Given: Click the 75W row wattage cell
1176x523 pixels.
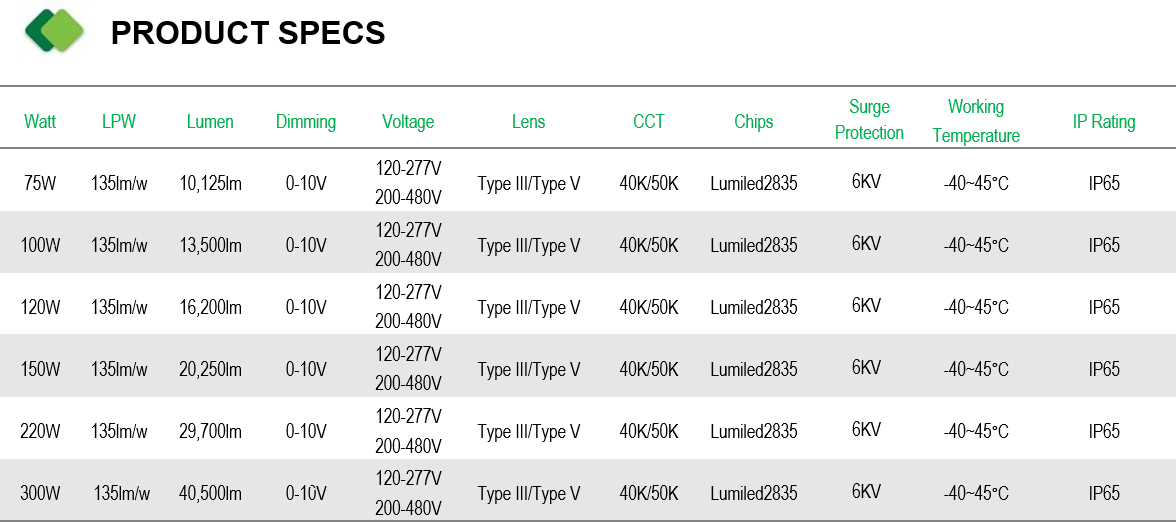Looking at the screenshot, I should pyautogui.click(x=40, y=183).
